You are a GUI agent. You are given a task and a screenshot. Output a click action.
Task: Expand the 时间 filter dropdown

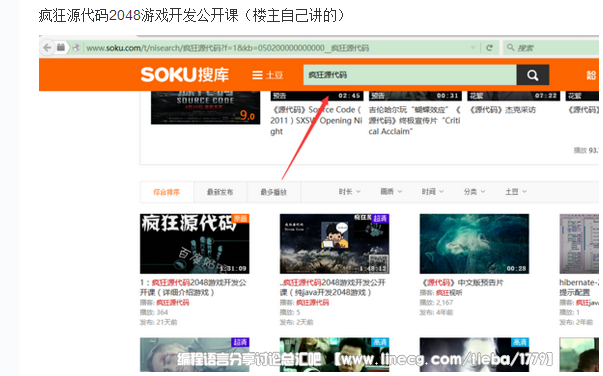433,191
